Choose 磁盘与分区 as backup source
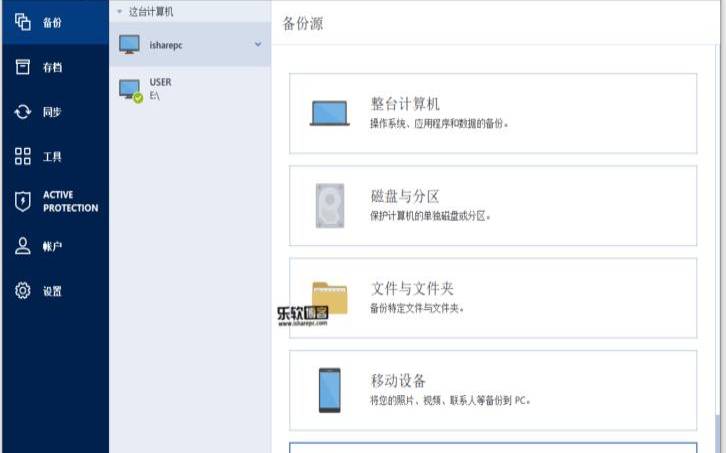Viewport: 726px width, 453px height. point(493,206)
